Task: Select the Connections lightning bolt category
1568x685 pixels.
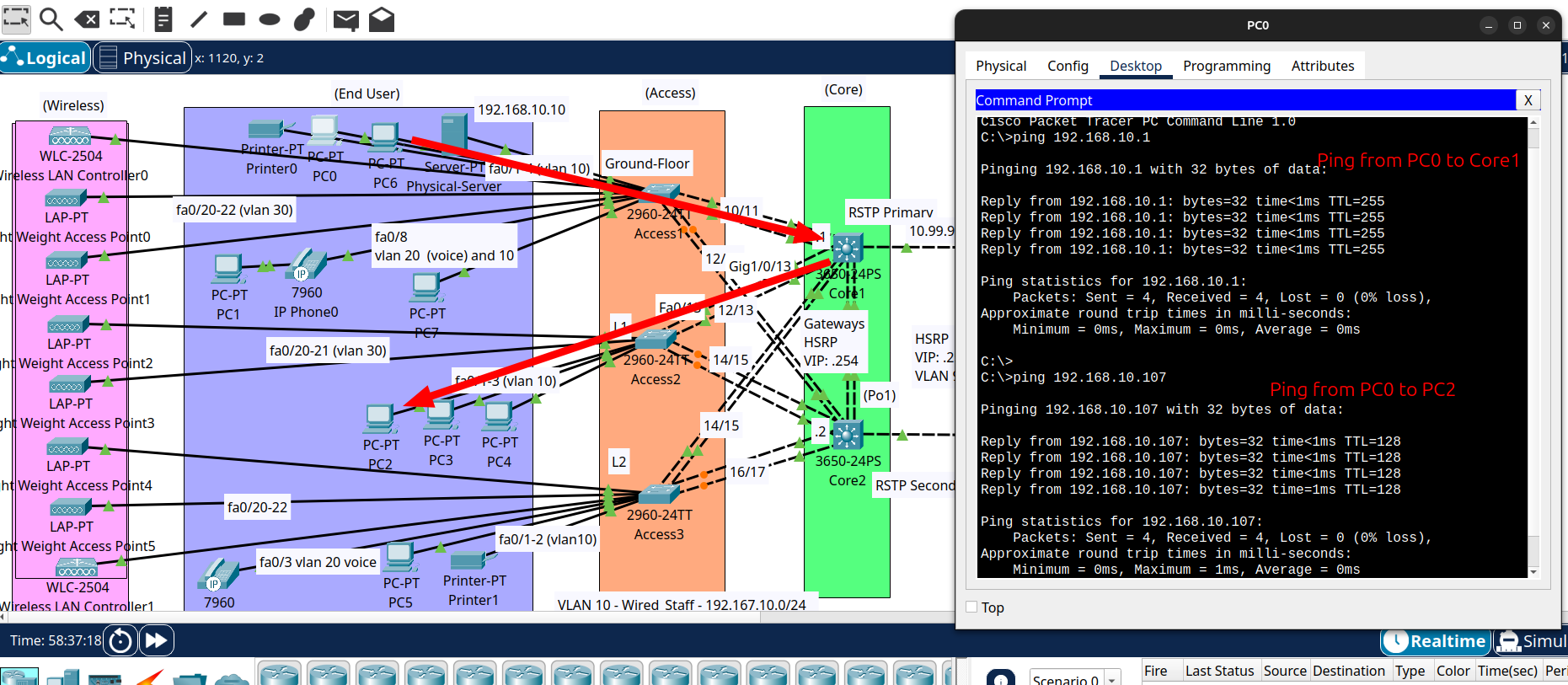Action: [148, 677]
